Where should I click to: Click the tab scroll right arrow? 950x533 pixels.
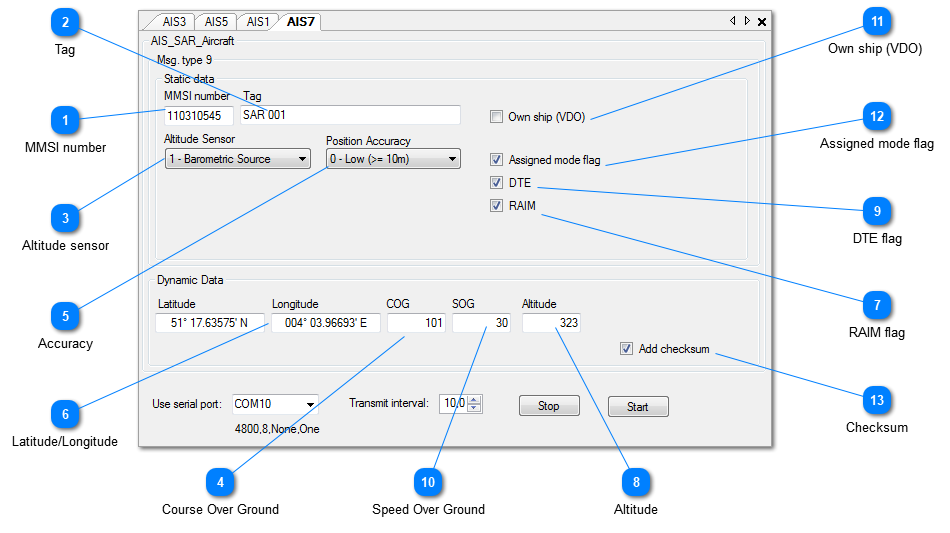click(x=747, y=21)
